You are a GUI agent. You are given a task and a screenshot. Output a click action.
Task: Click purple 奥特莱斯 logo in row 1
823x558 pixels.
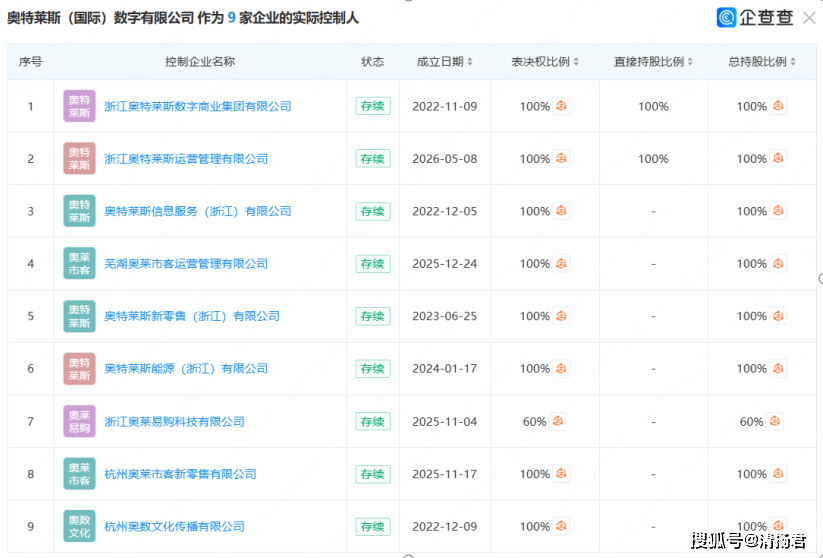click(79, 106)
